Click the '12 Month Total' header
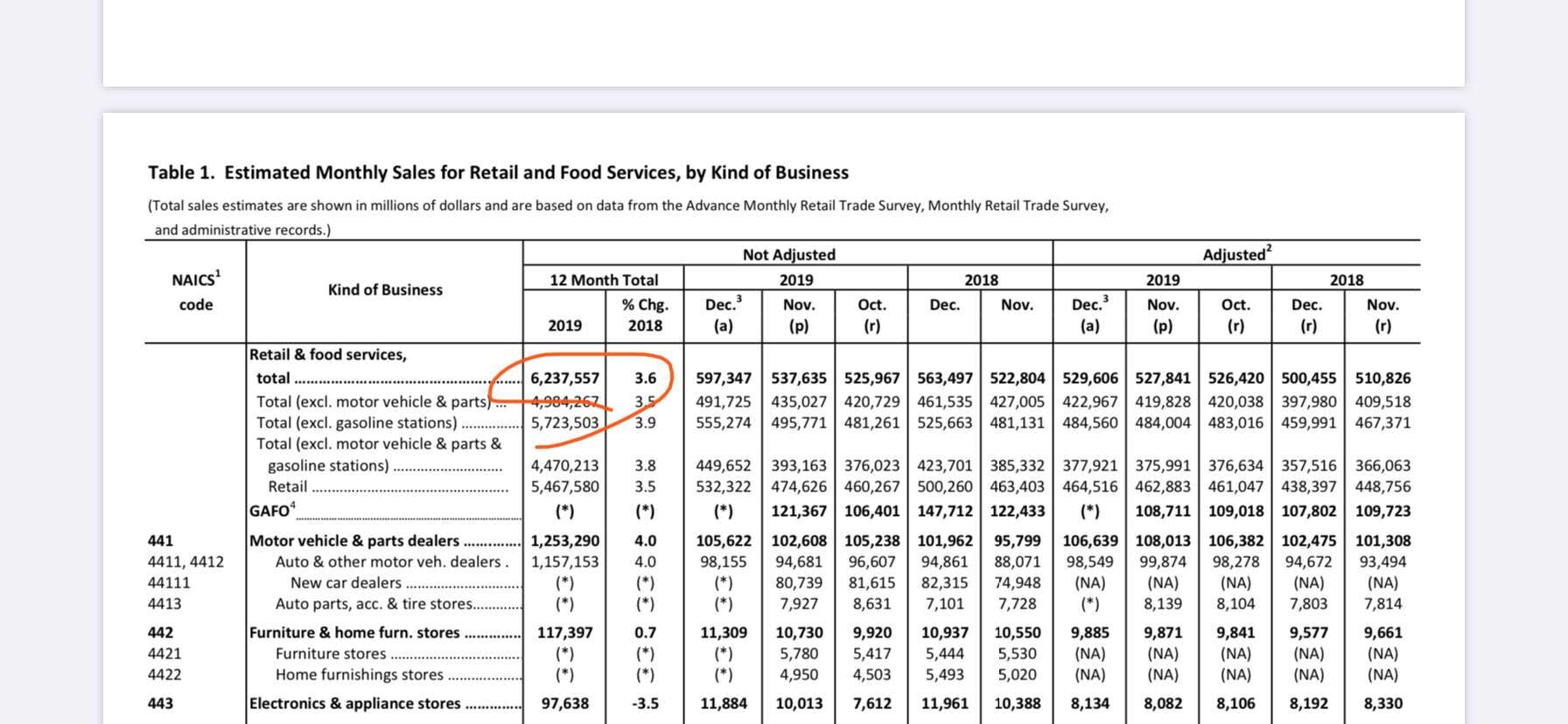 click(x=604, y=280)
